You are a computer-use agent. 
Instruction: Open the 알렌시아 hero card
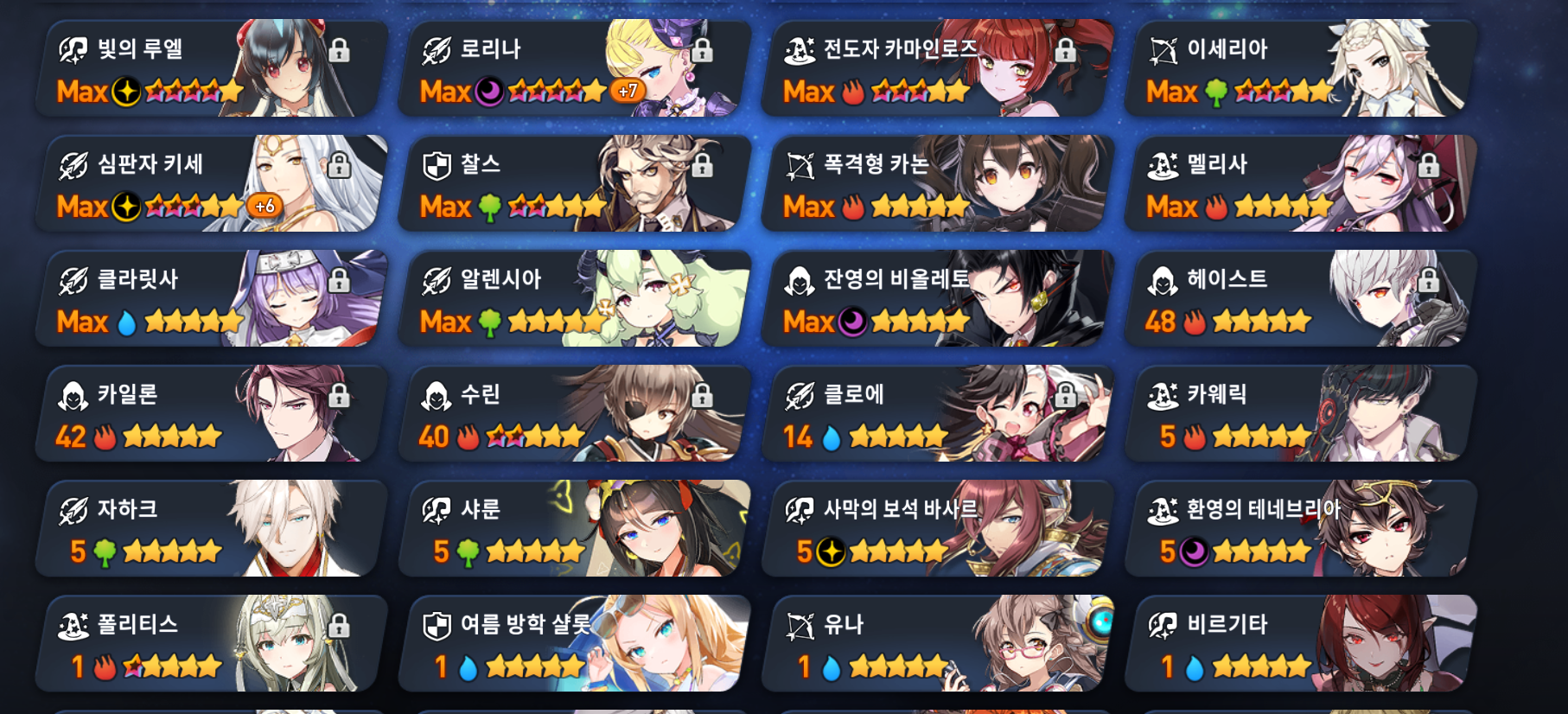575,298
